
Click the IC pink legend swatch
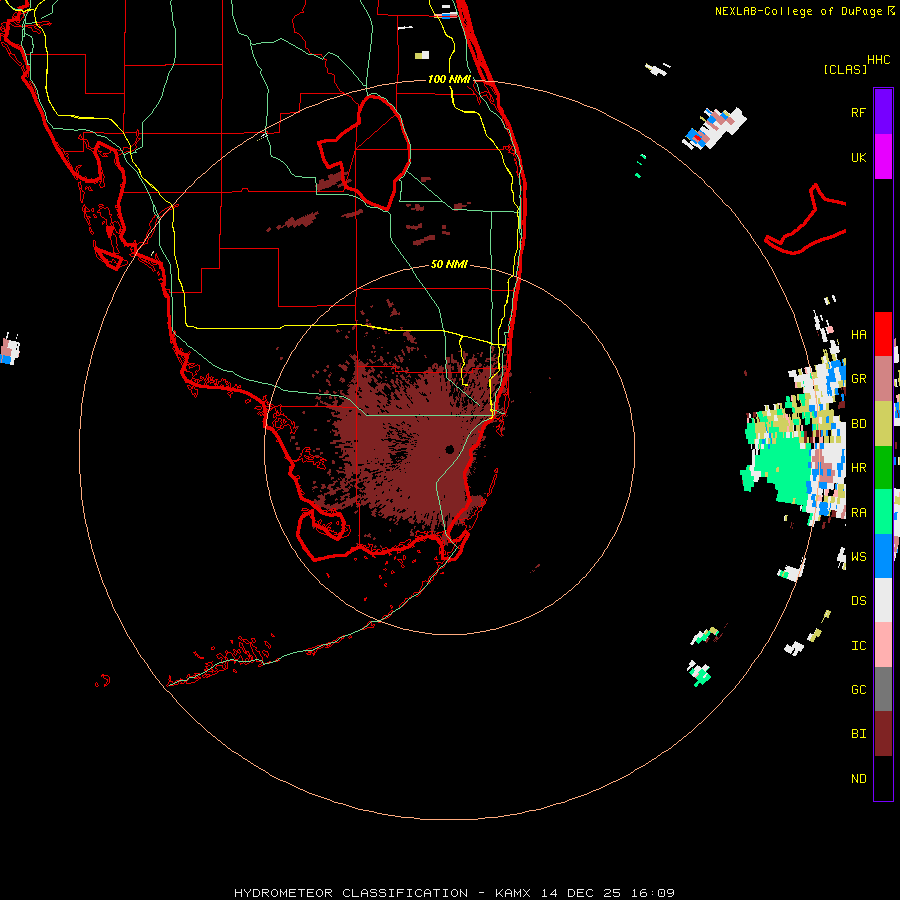(883, 645)
